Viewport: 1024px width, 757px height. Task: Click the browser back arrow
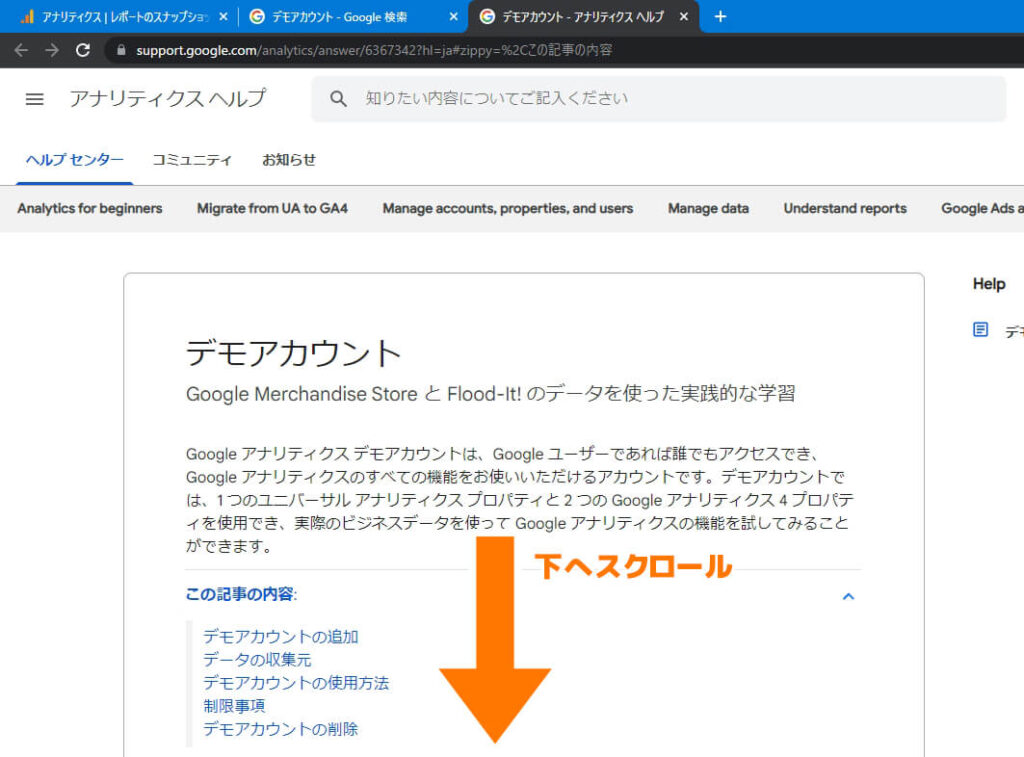pos(21,50)
